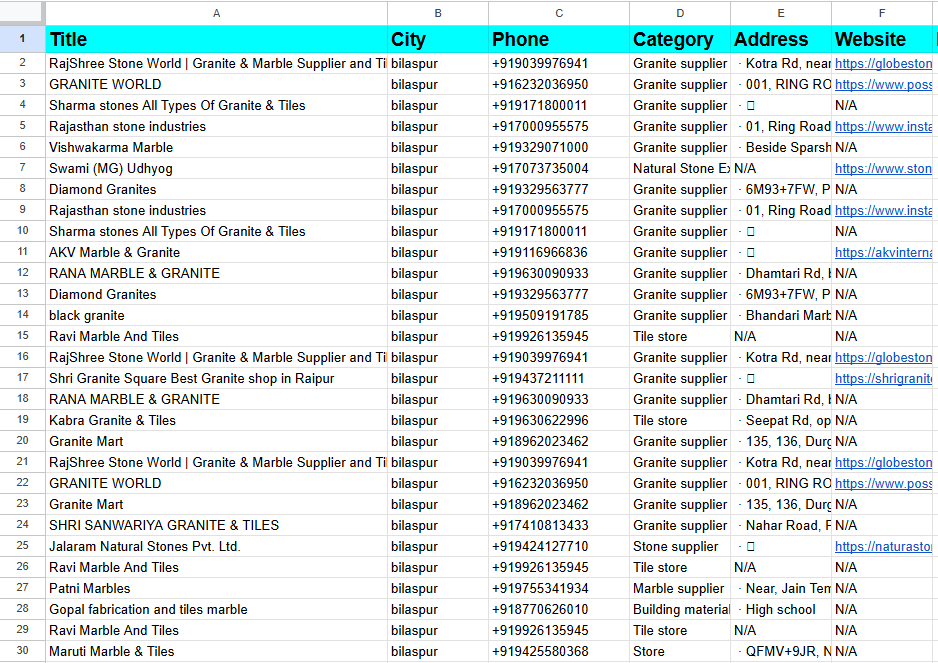Image resolution: width=938 pixels, height=663 pixels.
Task: Select Natural Stone category cell in row 7
Action: [x=680, y=168]
